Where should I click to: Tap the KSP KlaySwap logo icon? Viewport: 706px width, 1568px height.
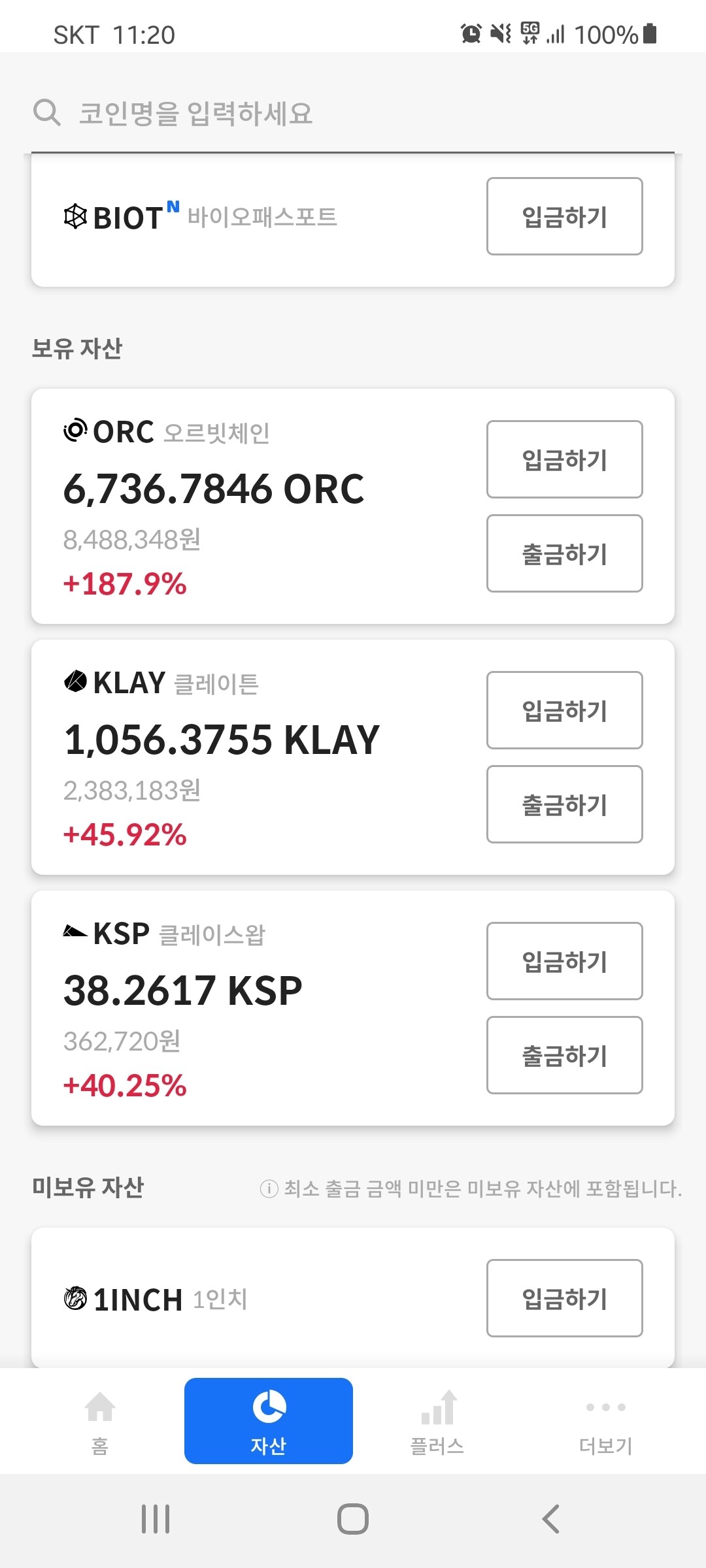pyautogui.click(x=75, y=932)
